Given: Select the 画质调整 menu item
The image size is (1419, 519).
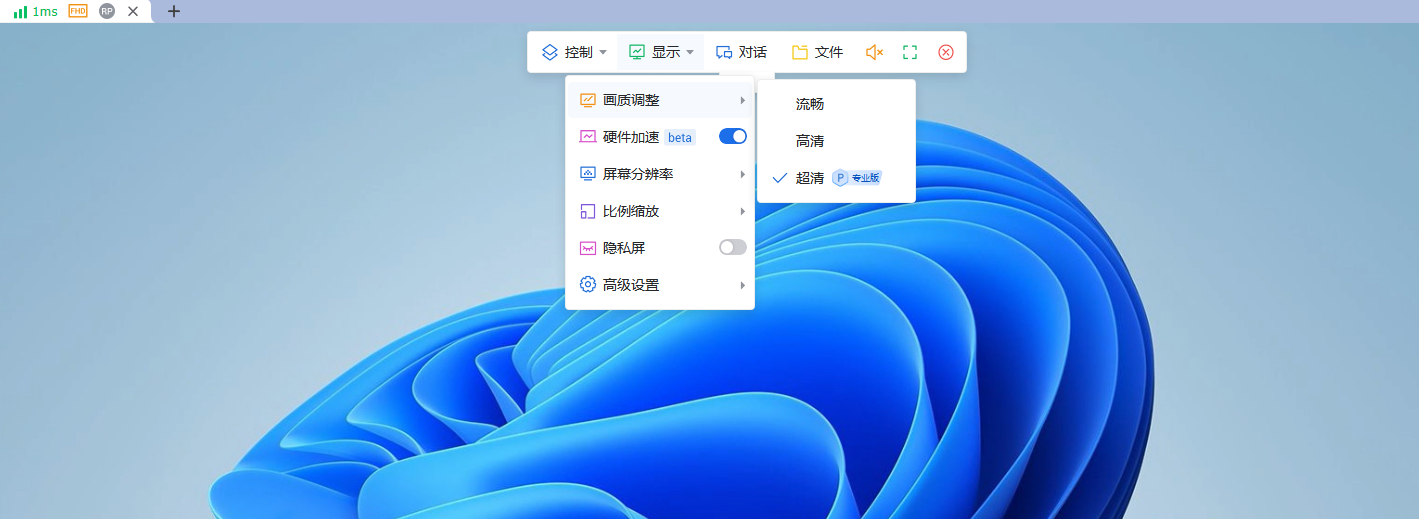Looking at the screenshot, I should [x=660, y=100].
